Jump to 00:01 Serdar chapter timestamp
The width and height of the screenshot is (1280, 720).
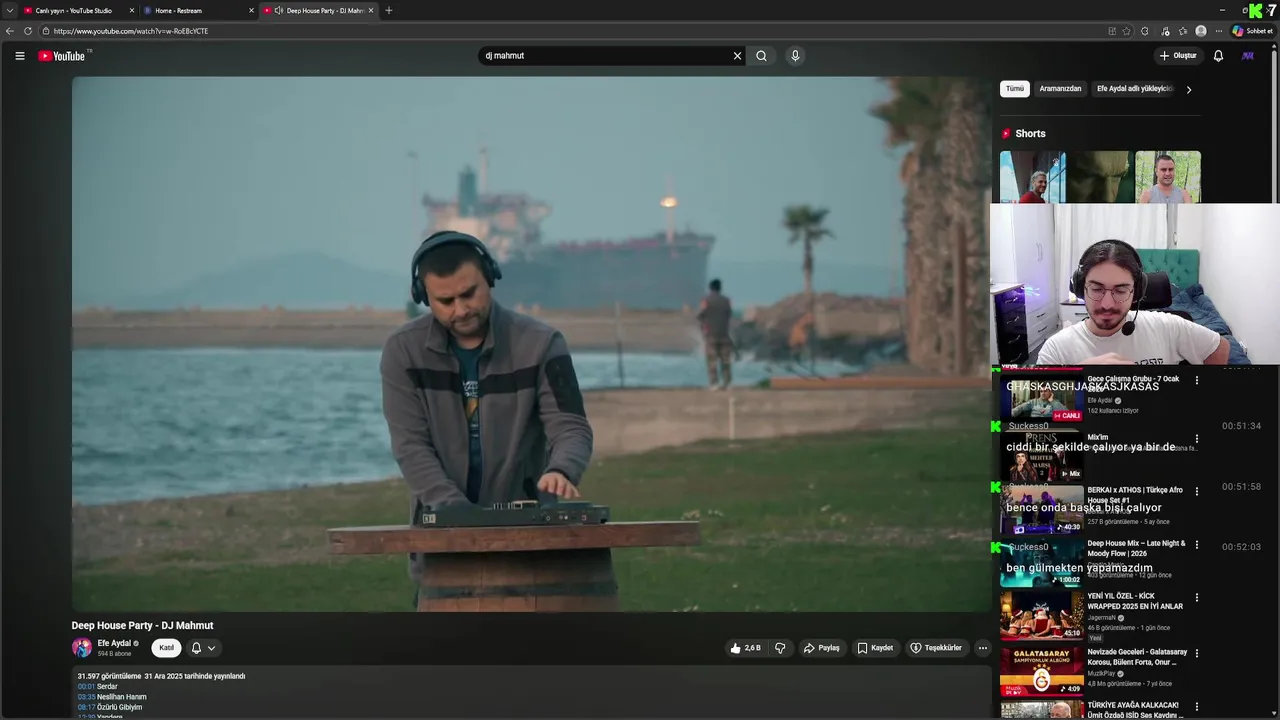click(x=86, y=687)
